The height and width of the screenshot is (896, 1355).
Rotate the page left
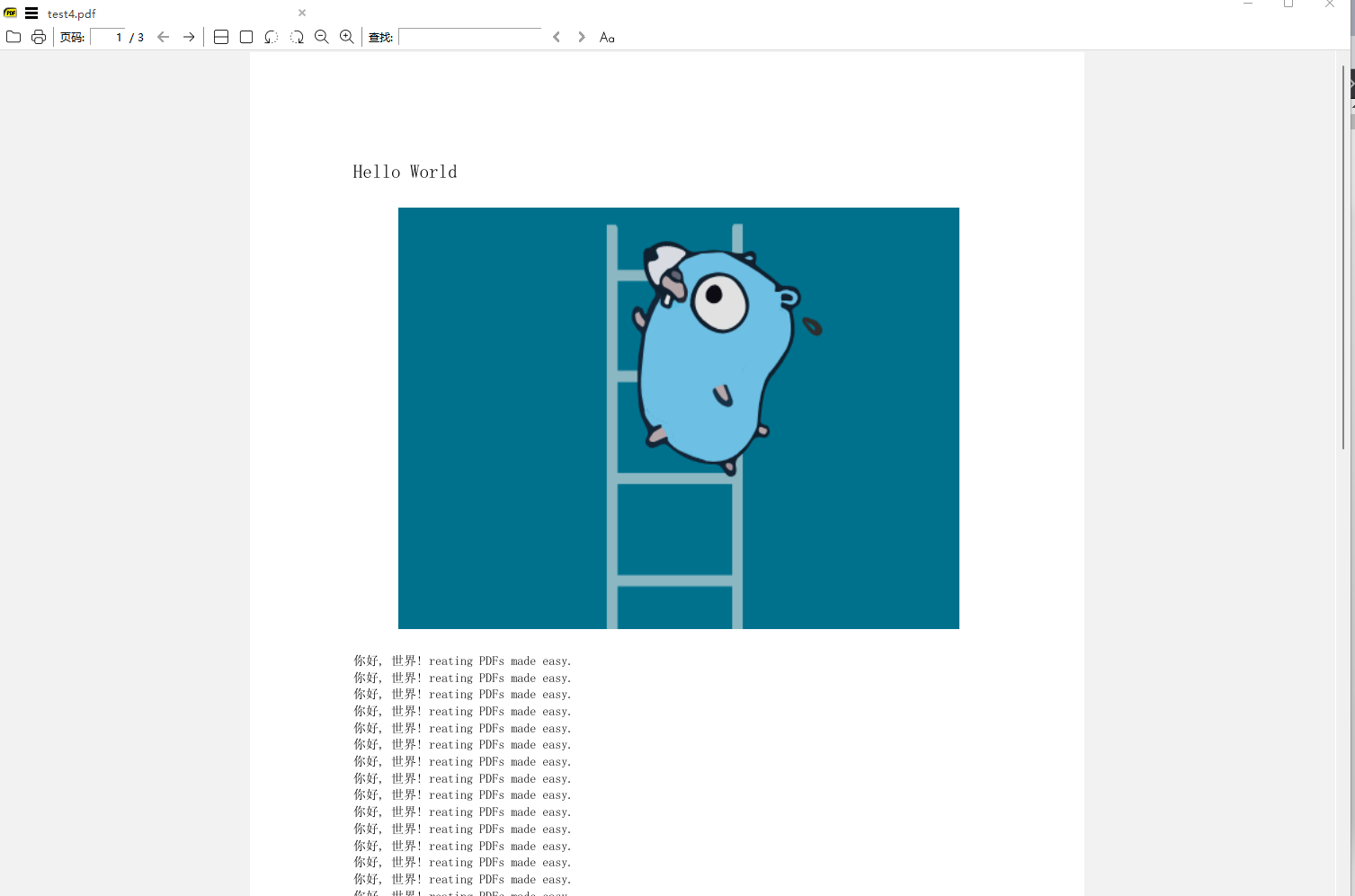coord(272,37)
